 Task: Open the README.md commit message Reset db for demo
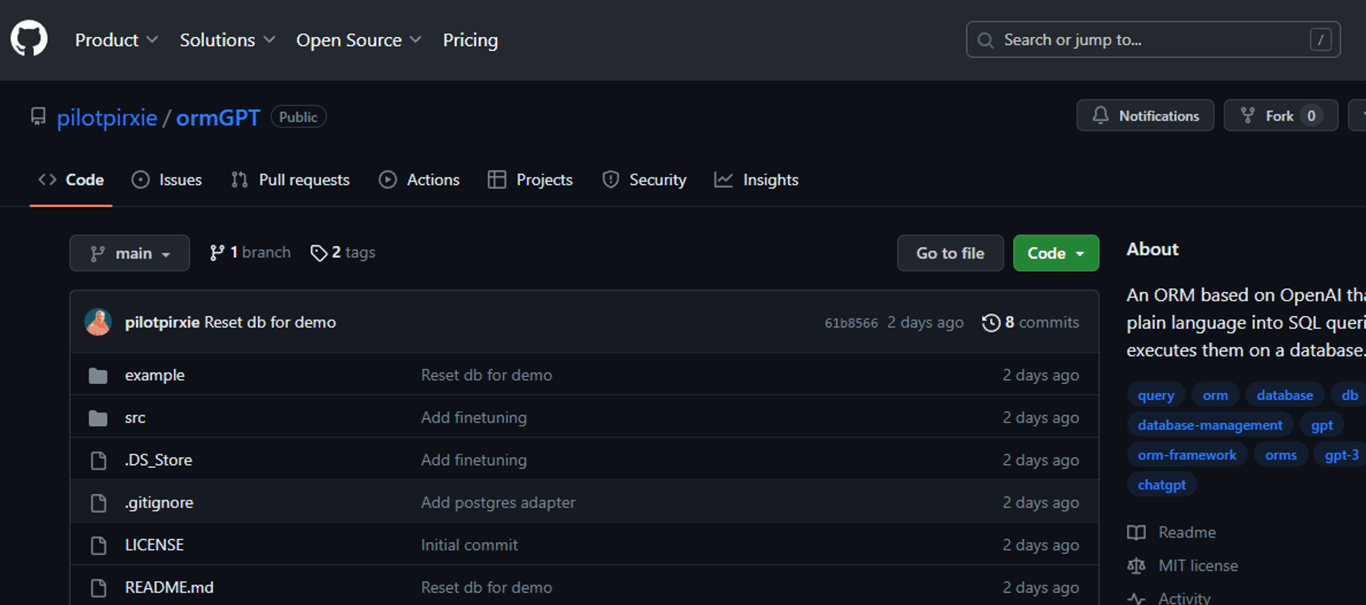pos(486,587)
